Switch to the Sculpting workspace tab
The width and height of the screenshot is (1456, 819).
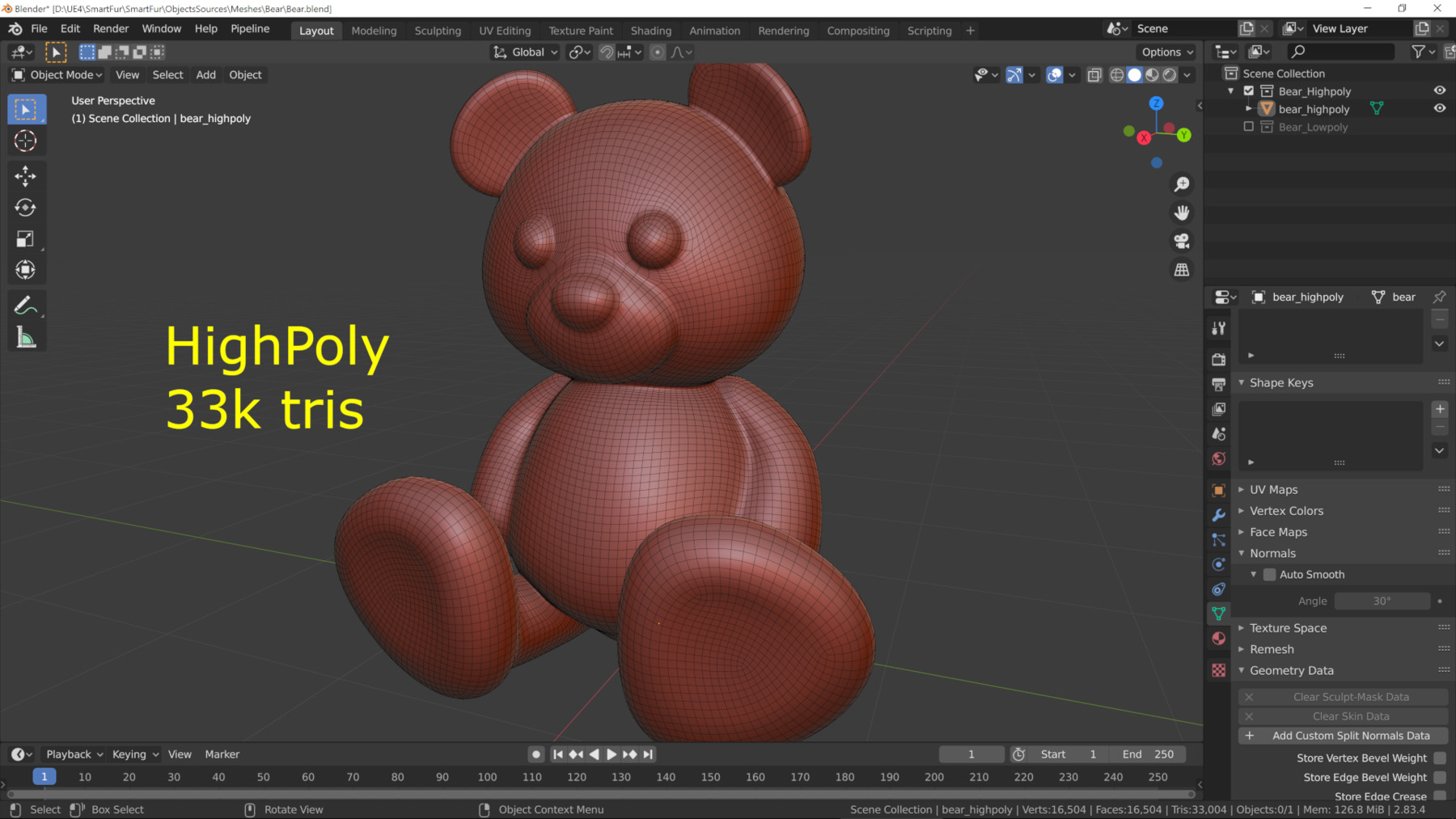[438, 31]
